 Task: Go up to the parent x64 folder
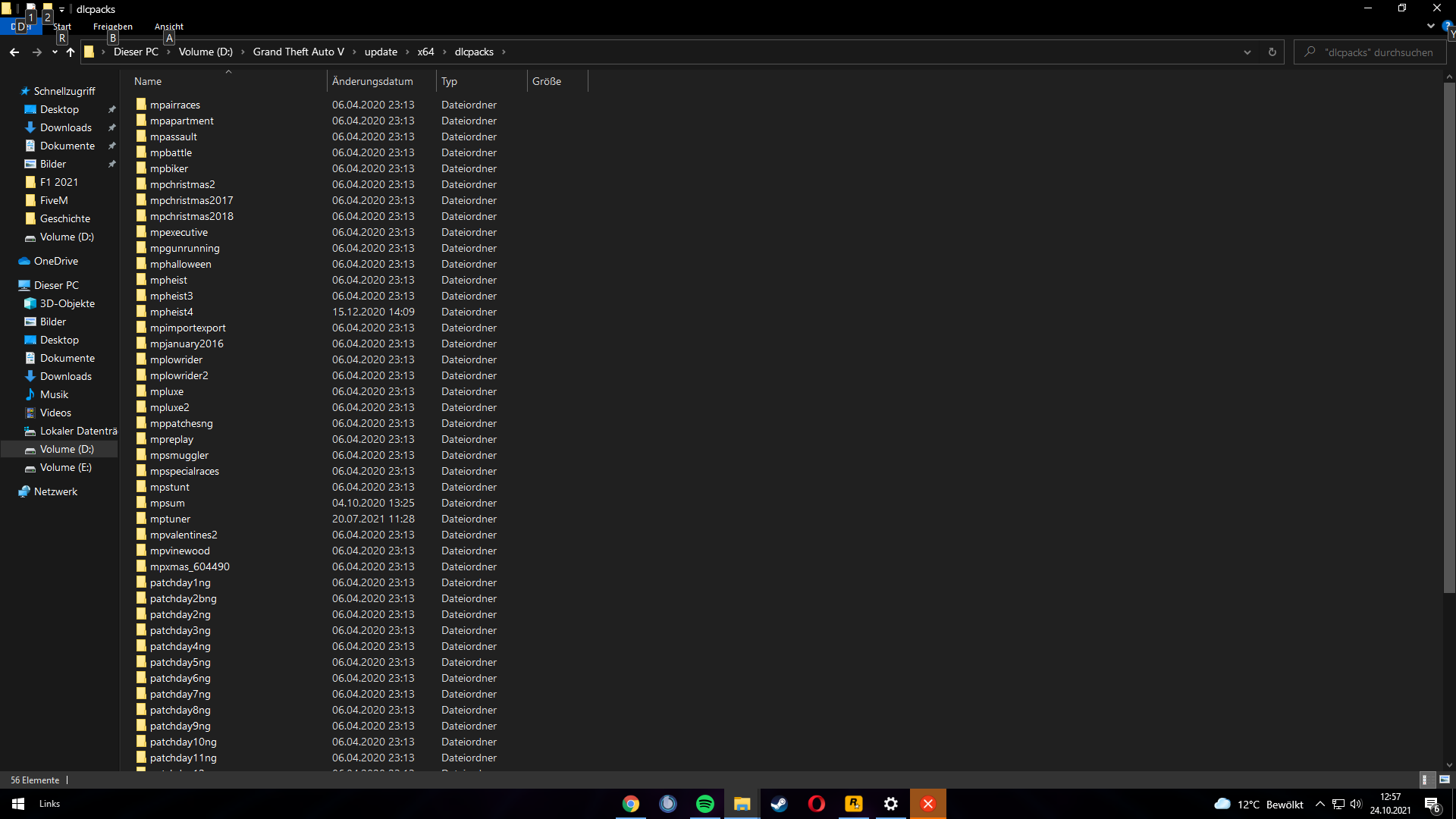(x=70, y=52)
